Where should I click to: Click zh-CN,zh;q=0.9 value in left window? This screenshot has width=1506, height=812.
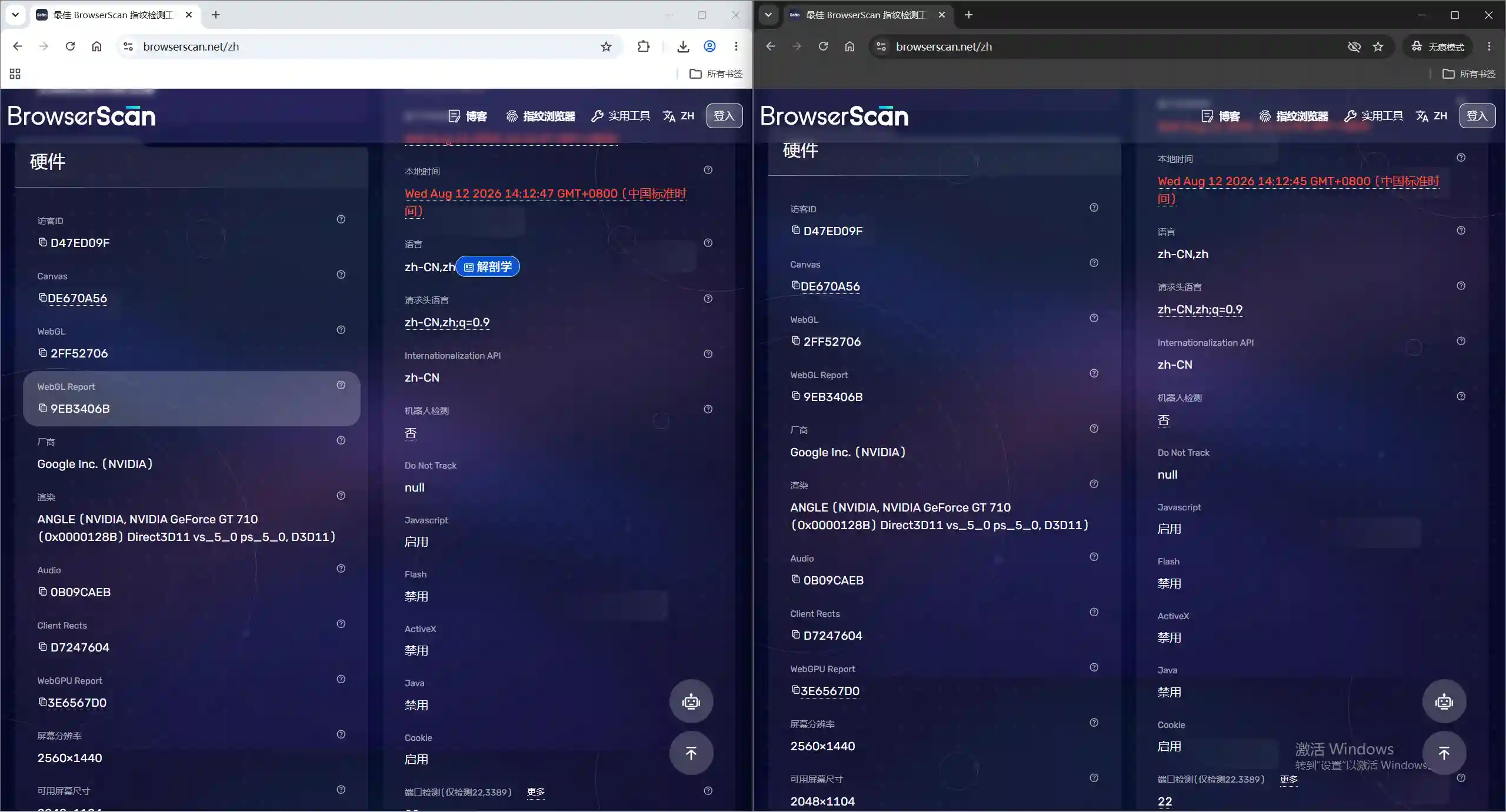click(x=447, y=322)
